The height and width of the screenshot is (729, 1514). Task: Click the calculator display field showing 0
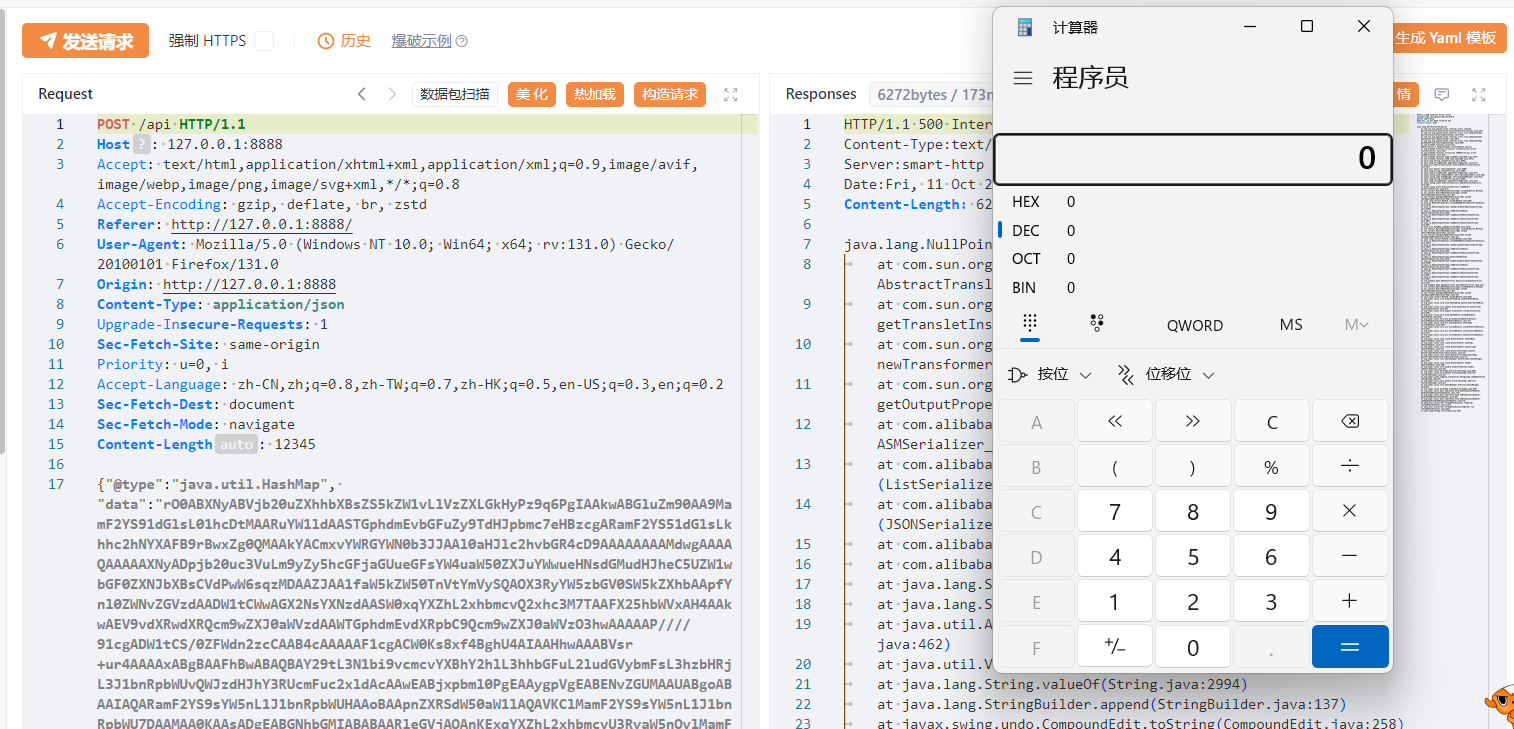1192,159
